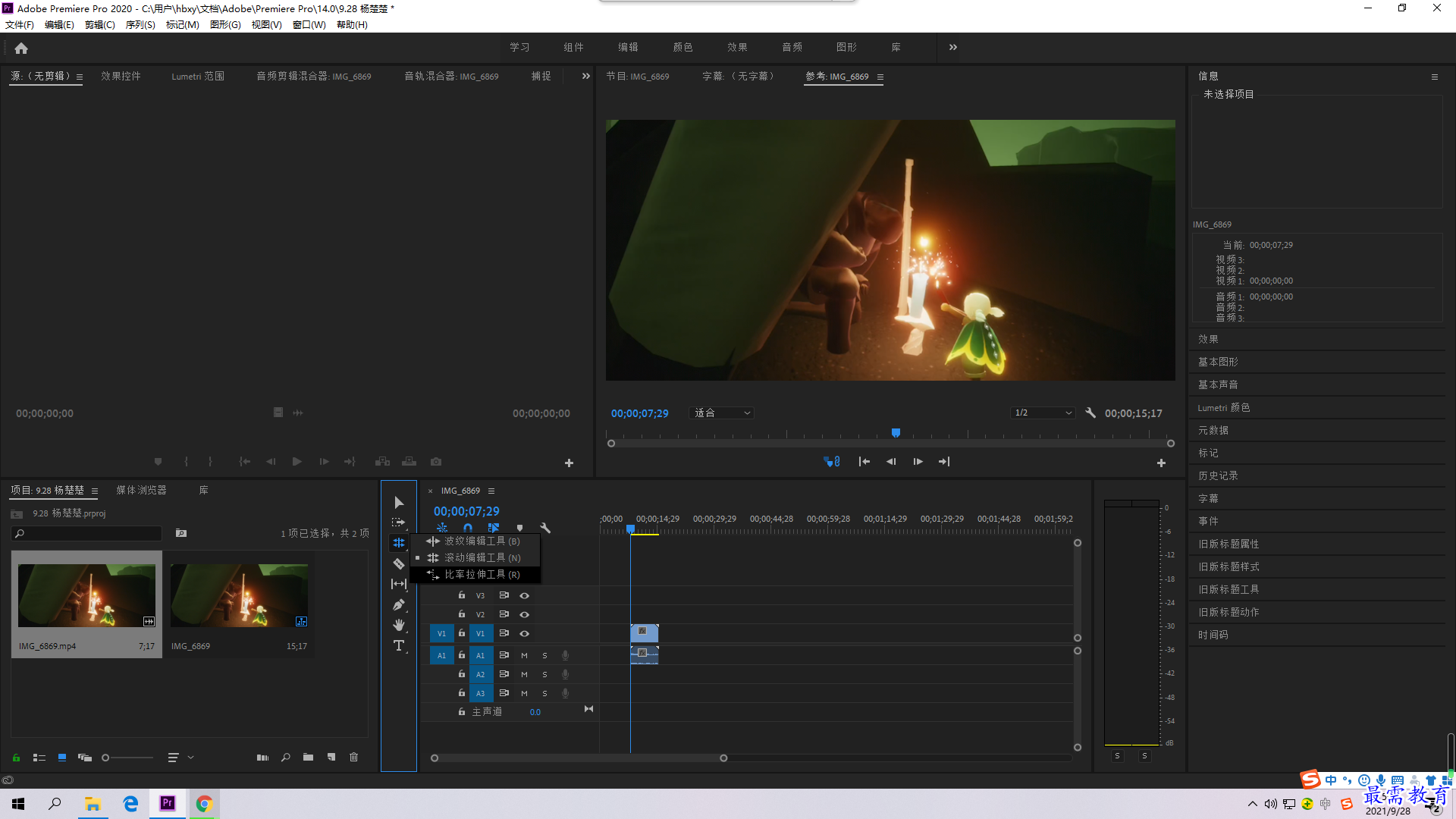Viewport: 1456px width, 819px height.
Task: Click the timeline horizontal zoom scrollbar
Action: 579,758
